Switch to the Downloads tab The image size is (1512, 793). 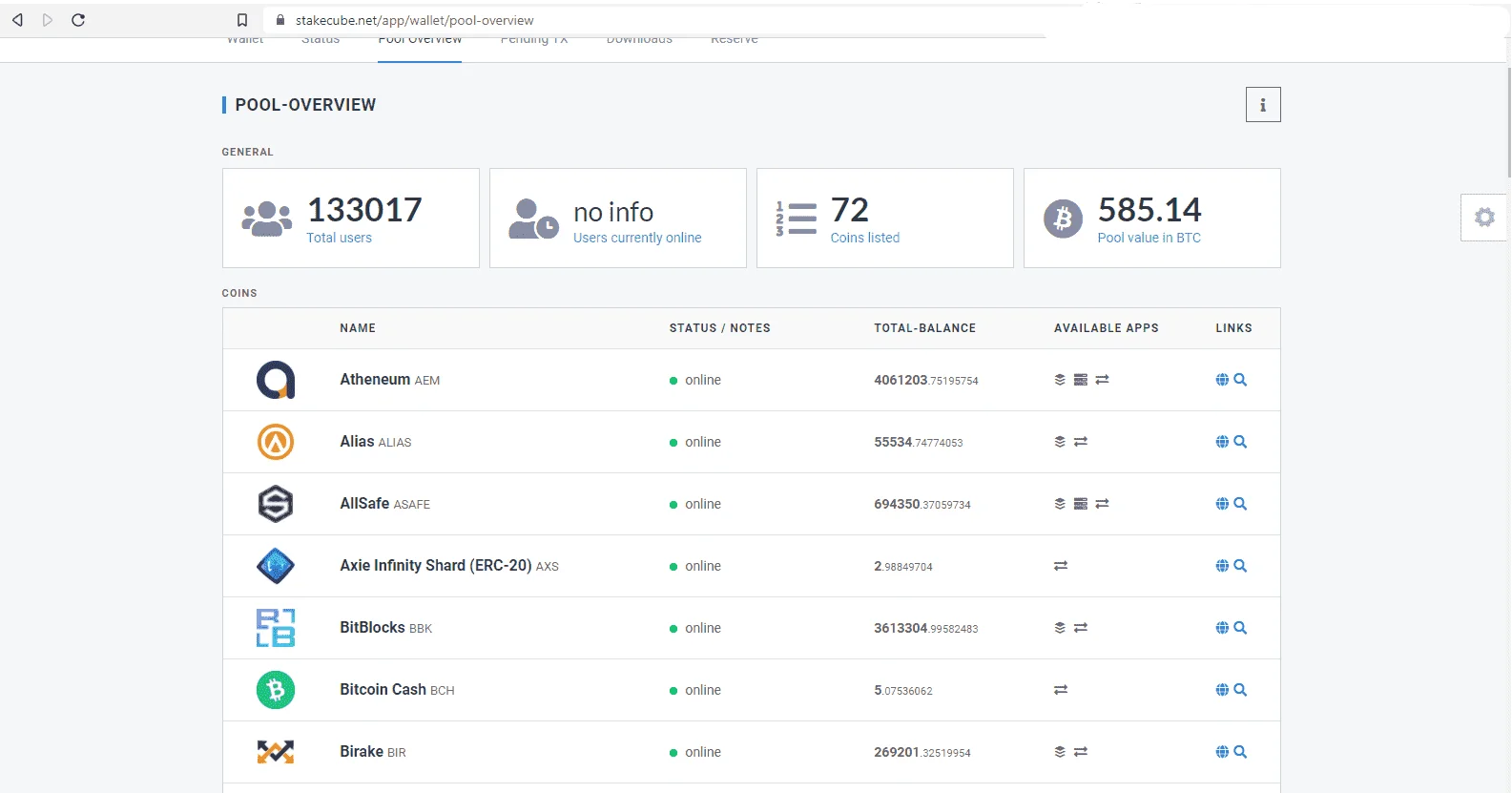639,41
